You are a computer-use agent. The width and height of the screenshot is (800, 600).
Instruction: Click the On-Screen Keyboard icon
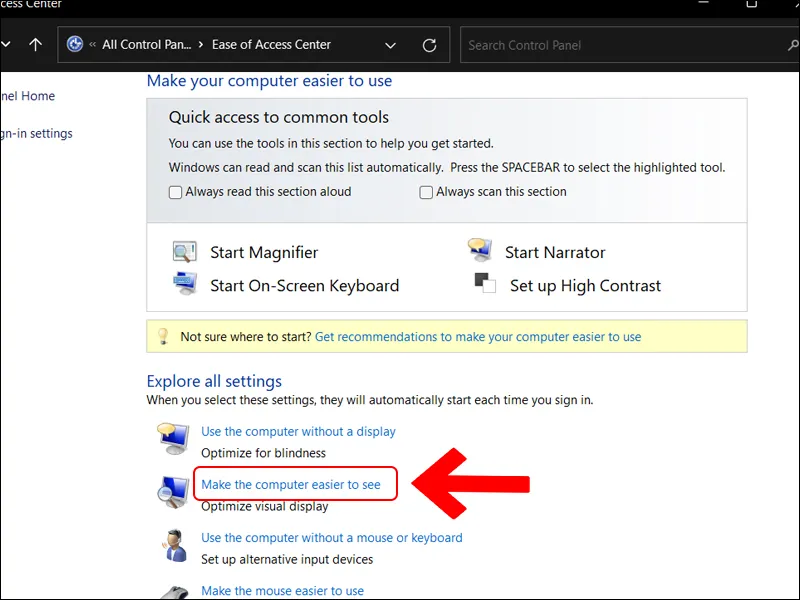[x=184, y=285]
